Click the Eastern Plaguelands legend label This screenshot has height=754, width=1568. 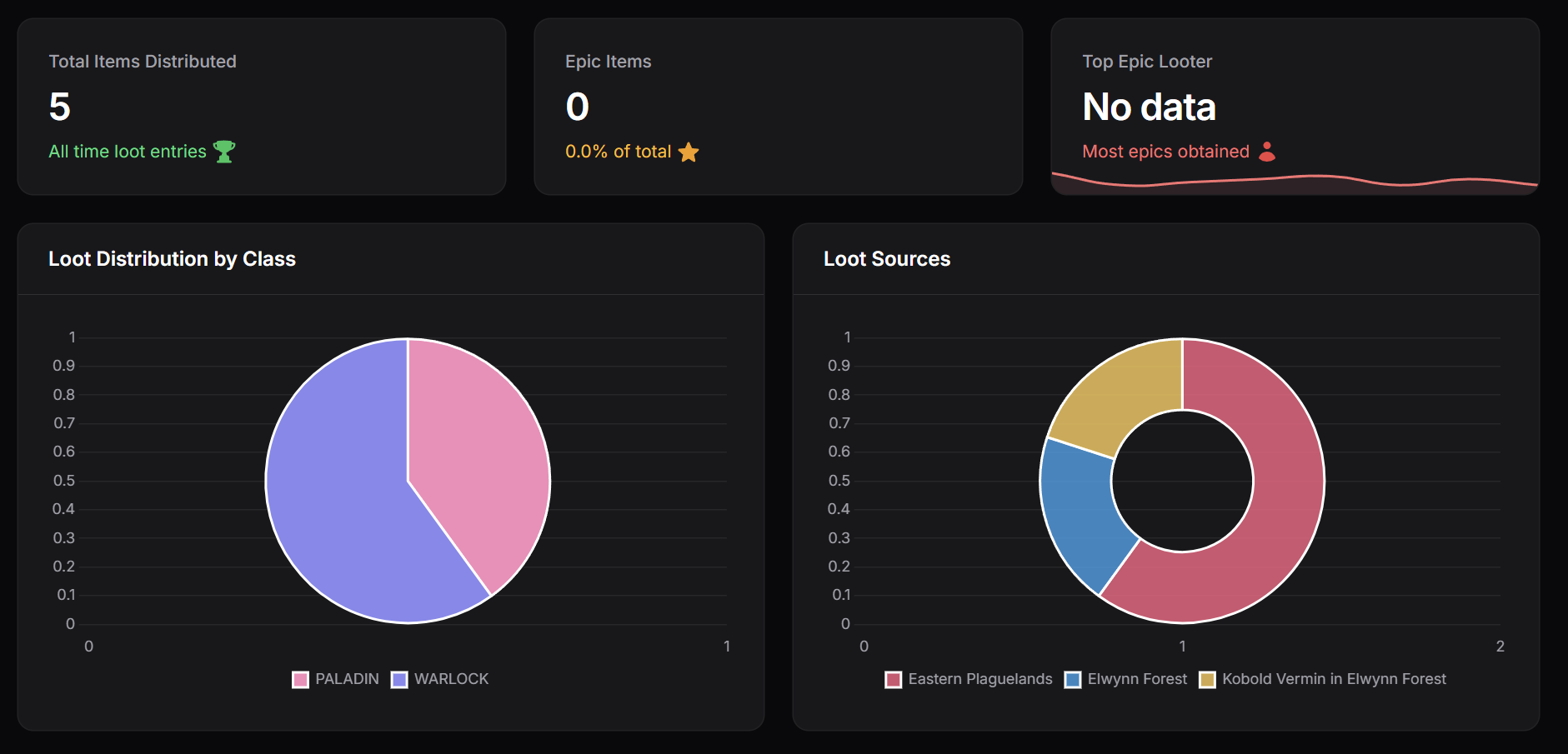pos(980,679)
